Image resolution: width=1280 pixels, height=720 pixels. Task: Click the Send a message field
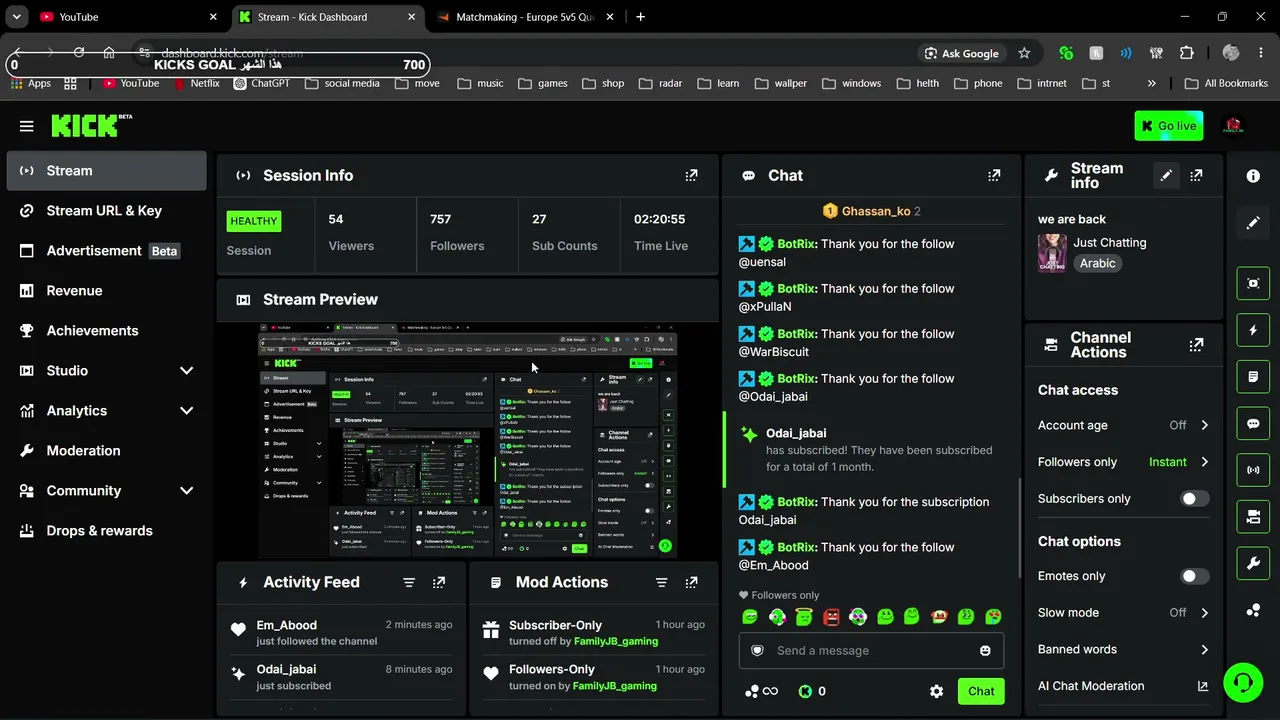pyautogui.click(x=871, y=651)
